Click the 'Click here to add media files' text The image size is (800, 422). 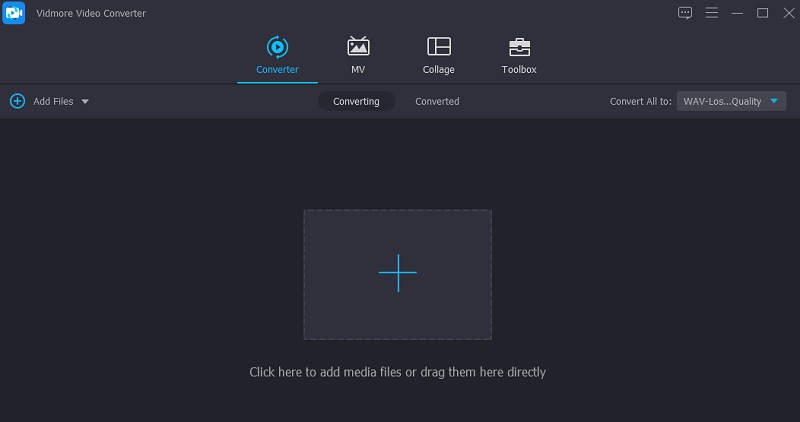(x=397, y=372)
